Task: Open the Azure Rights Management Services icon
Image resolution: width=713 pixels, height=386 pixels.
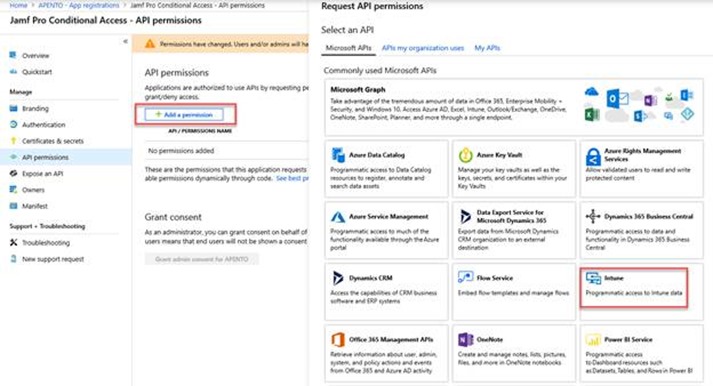Action: [593, 156]
